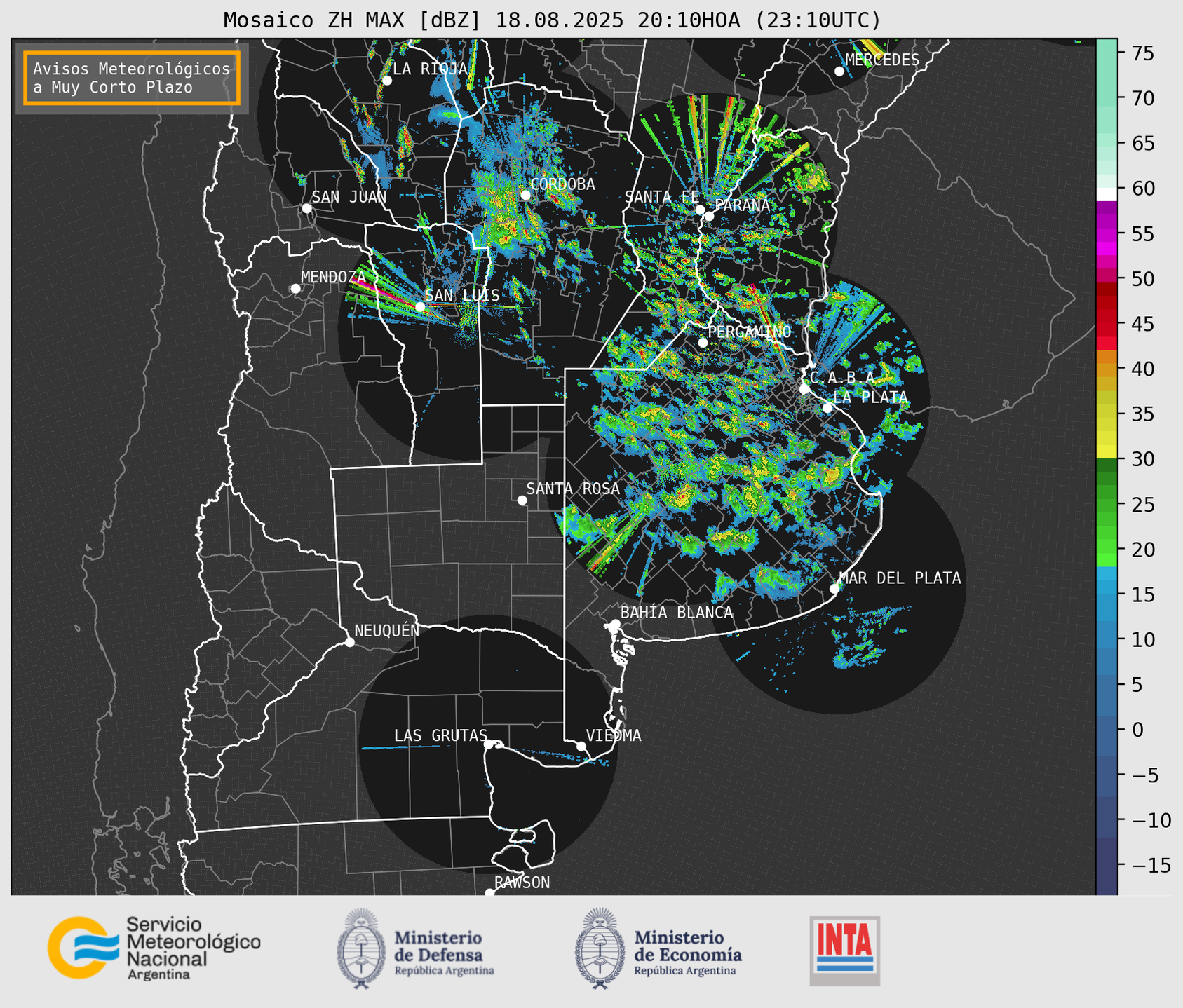1183x1008 pixels.
Task: Click the SANTA FE city marker dot
Action: [700, 210]
